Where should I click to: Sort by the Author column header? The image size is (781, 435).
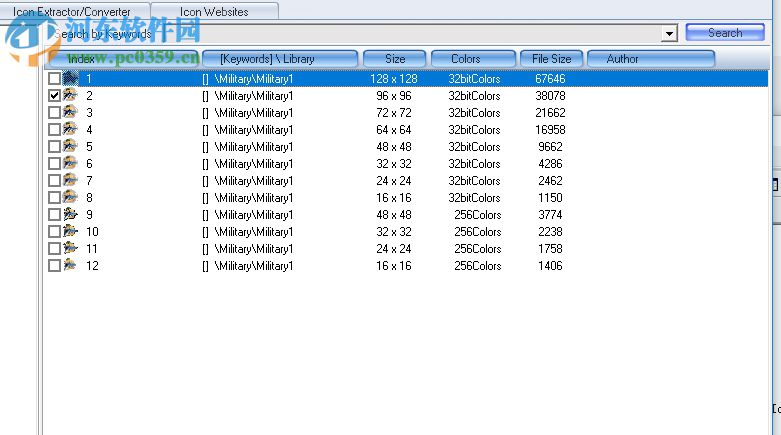coord(651,59)
